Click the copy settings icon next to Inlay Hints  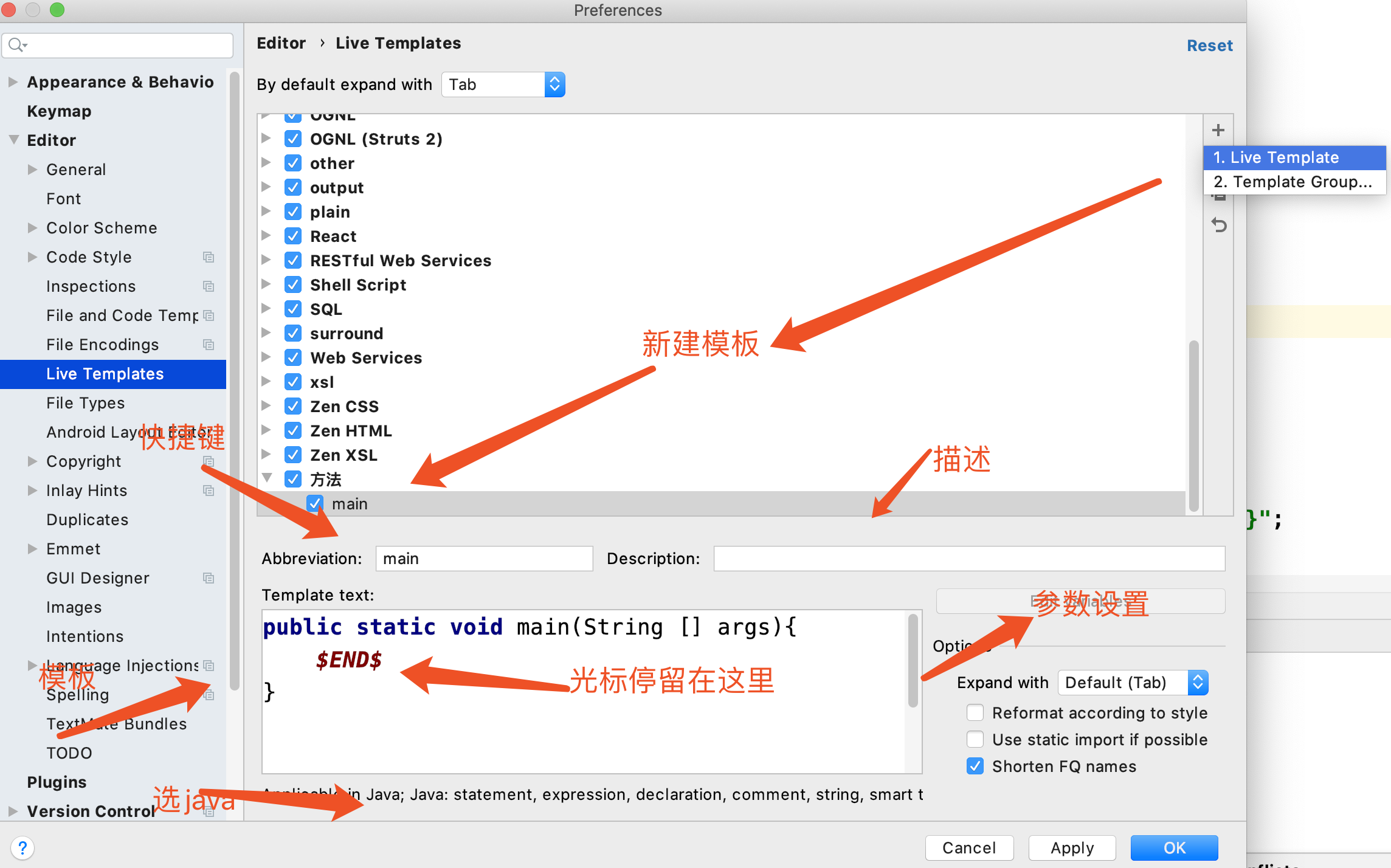[208, 491]
